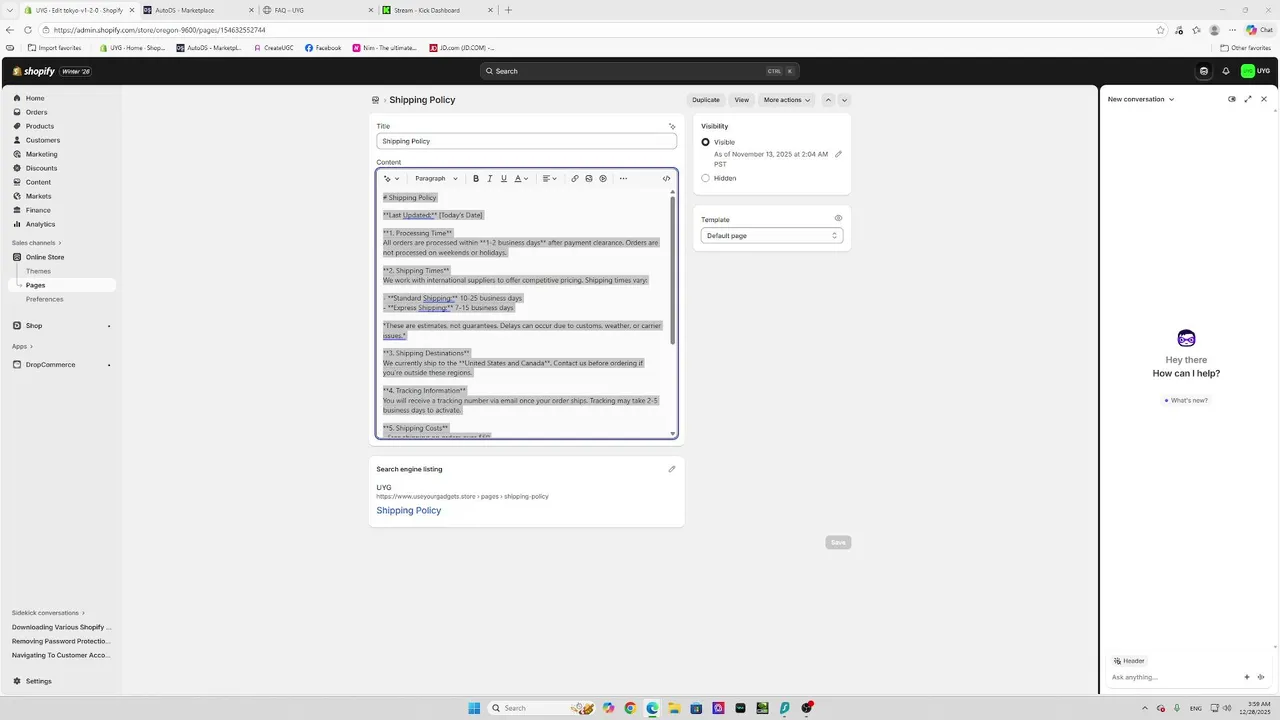Preview the template with the eye icon
Viewport: 1280px width, 720px height.
point(838,218)
